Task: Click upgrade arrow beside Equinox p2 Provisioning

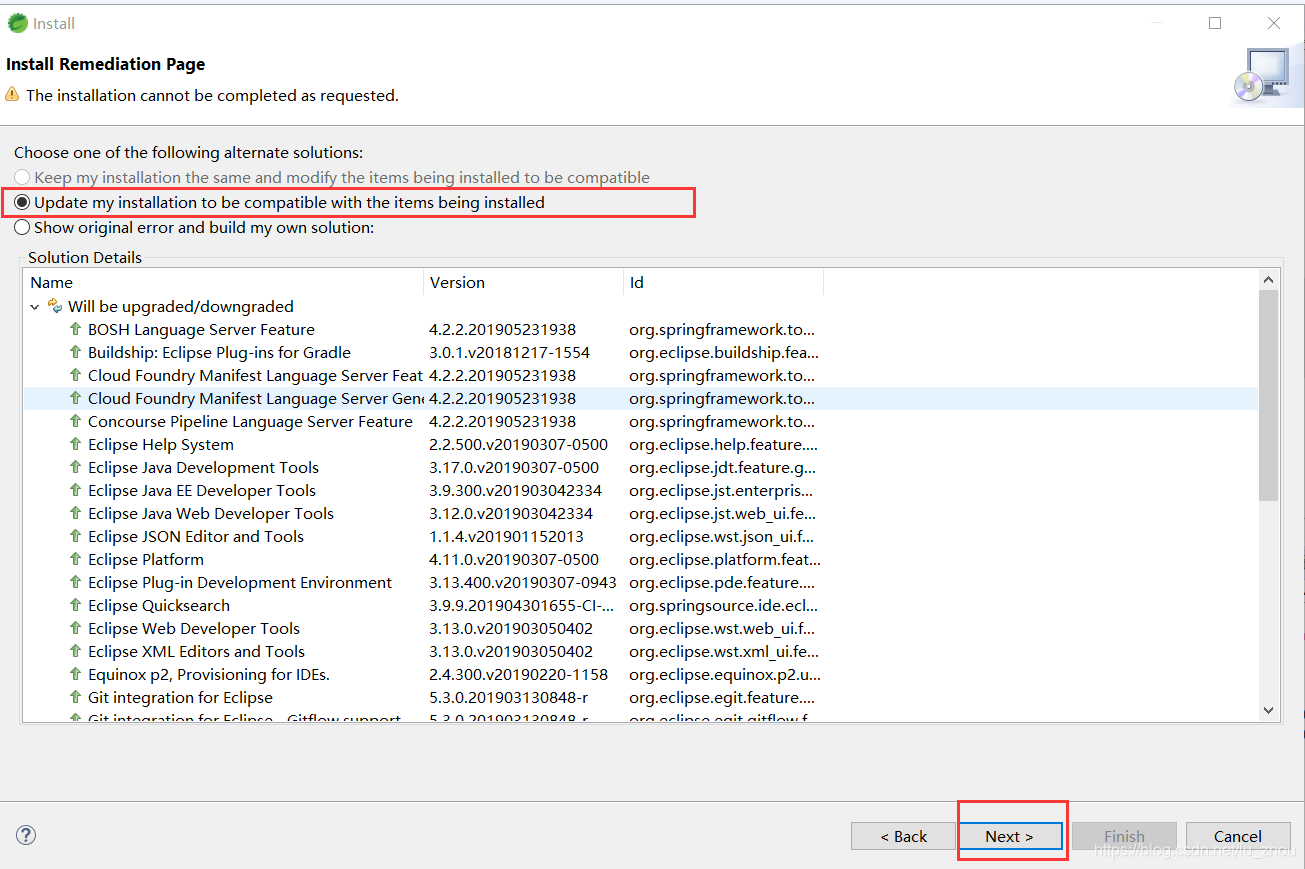Action: tap(75, 674)
